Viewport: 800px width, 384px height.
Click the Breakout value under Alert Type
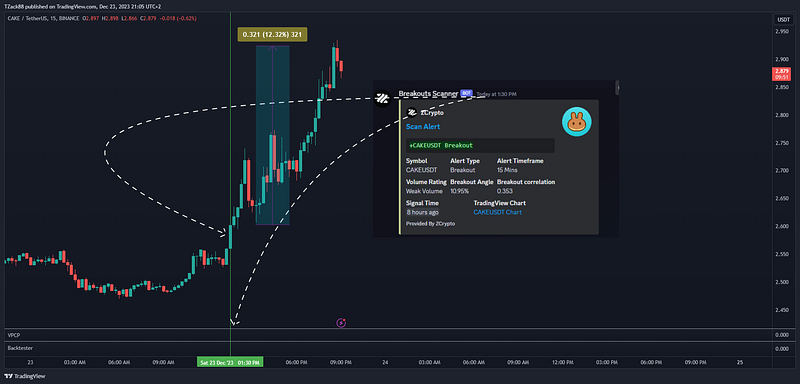tap(463, 170)
